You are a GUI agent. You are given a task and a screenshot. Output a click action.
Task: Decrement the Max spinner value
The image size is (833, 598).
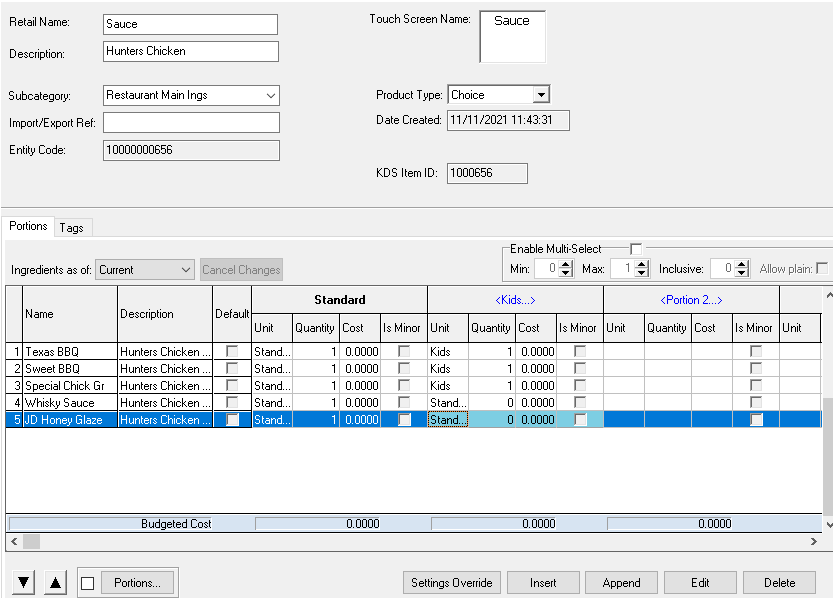(642, 273)
